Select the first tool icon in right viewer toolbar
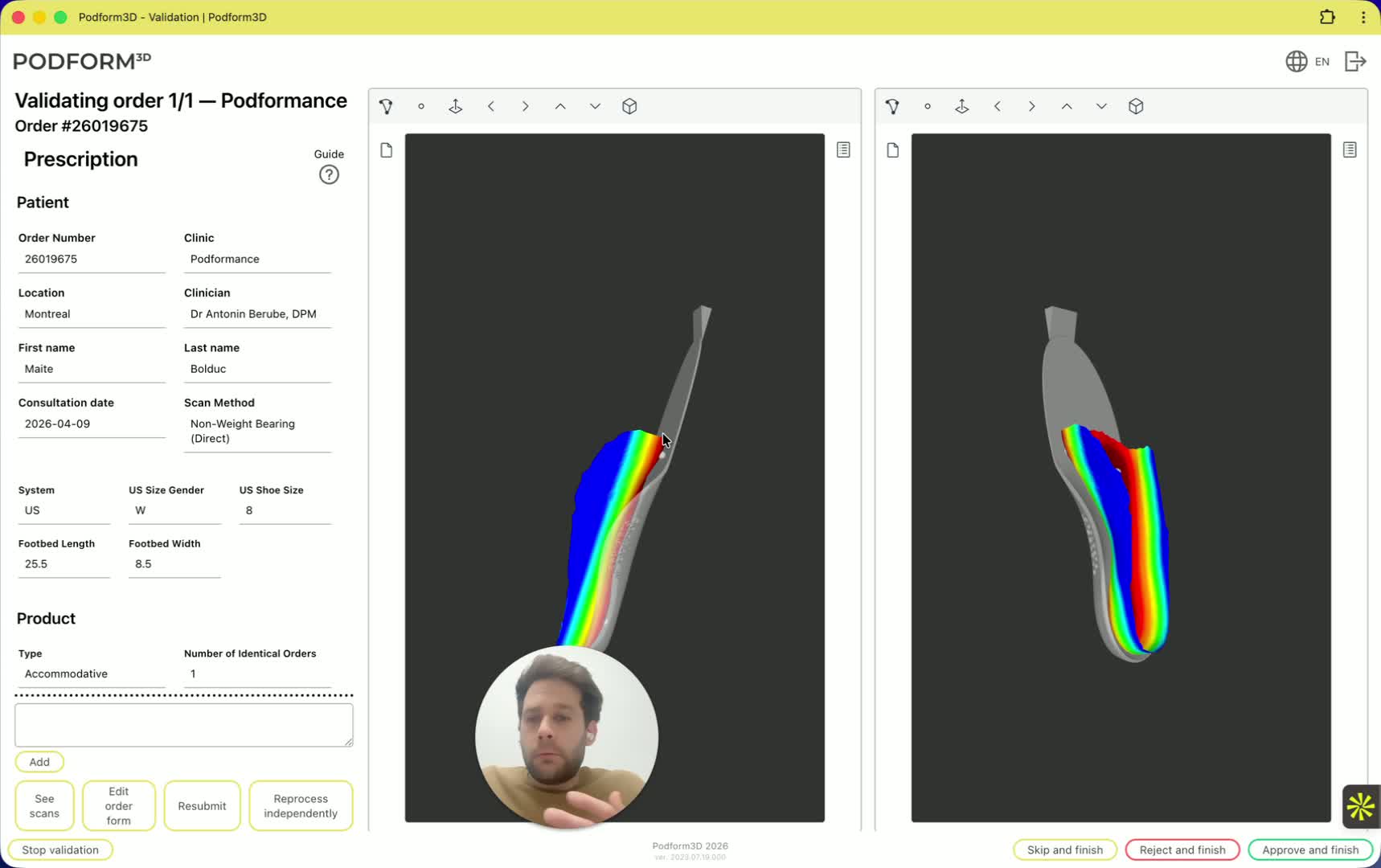 pos(893,106)
